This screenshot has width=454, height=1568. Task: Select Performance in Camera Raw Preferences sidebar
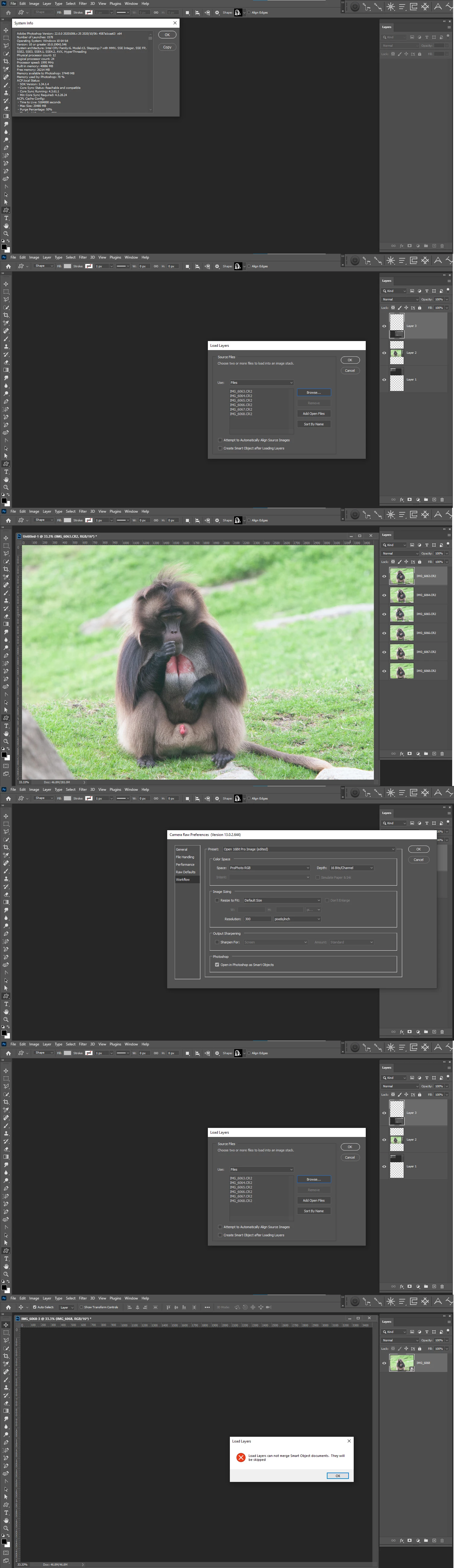185,864
